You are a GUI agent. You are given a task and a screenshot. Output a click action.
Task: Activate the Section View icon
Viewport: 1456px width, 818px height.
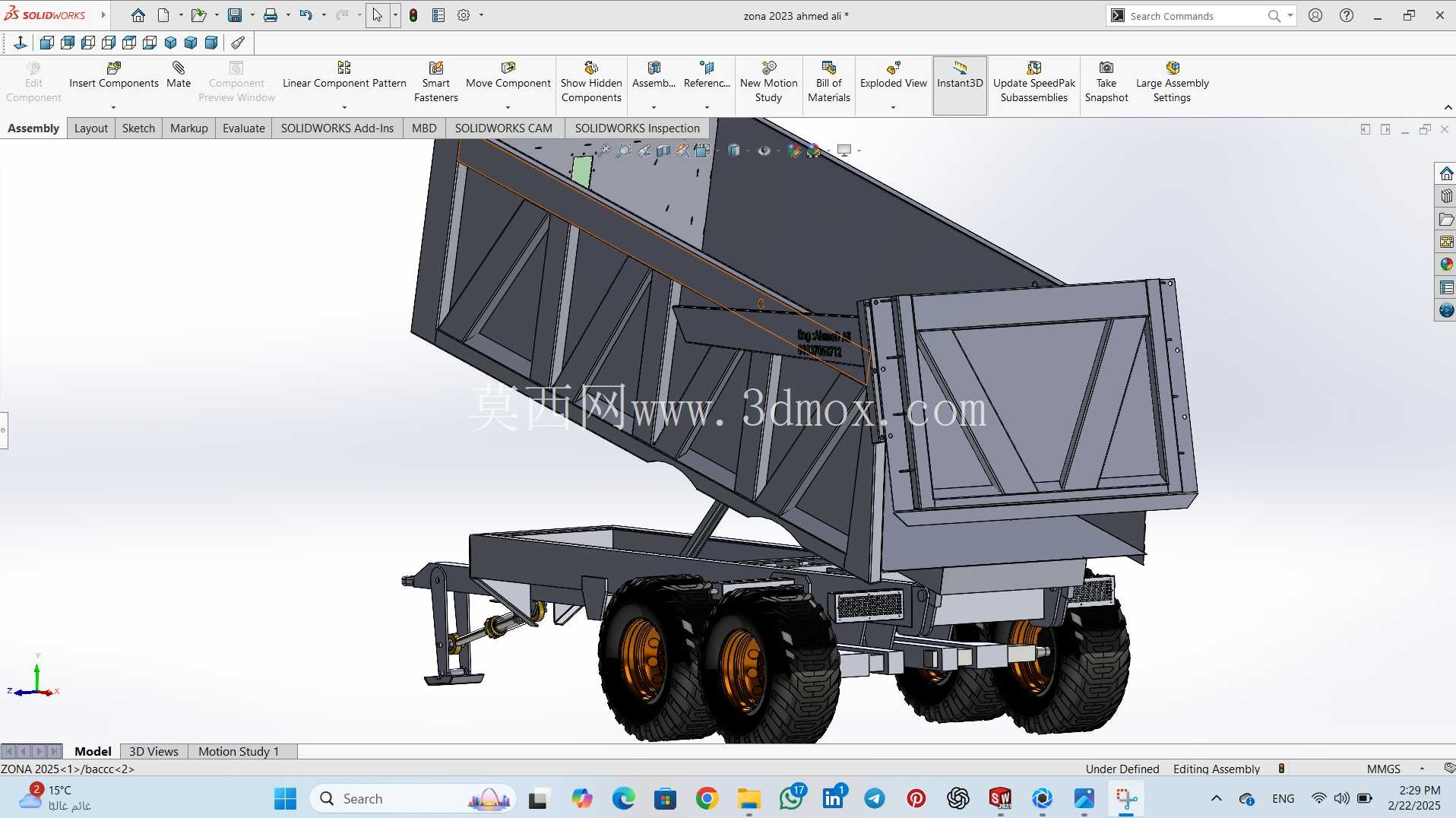tap(663, 151)
